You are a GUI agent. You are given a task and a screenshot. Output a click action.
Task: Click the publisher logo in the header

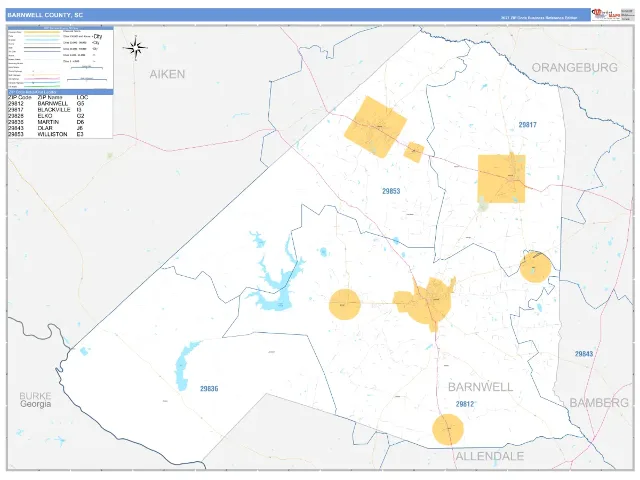click(606, 15)
